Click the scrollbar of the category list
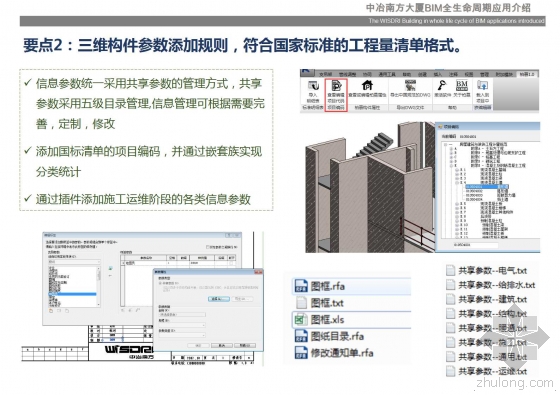The width and height of the screenshot is (560, 395). click(99, 287)
